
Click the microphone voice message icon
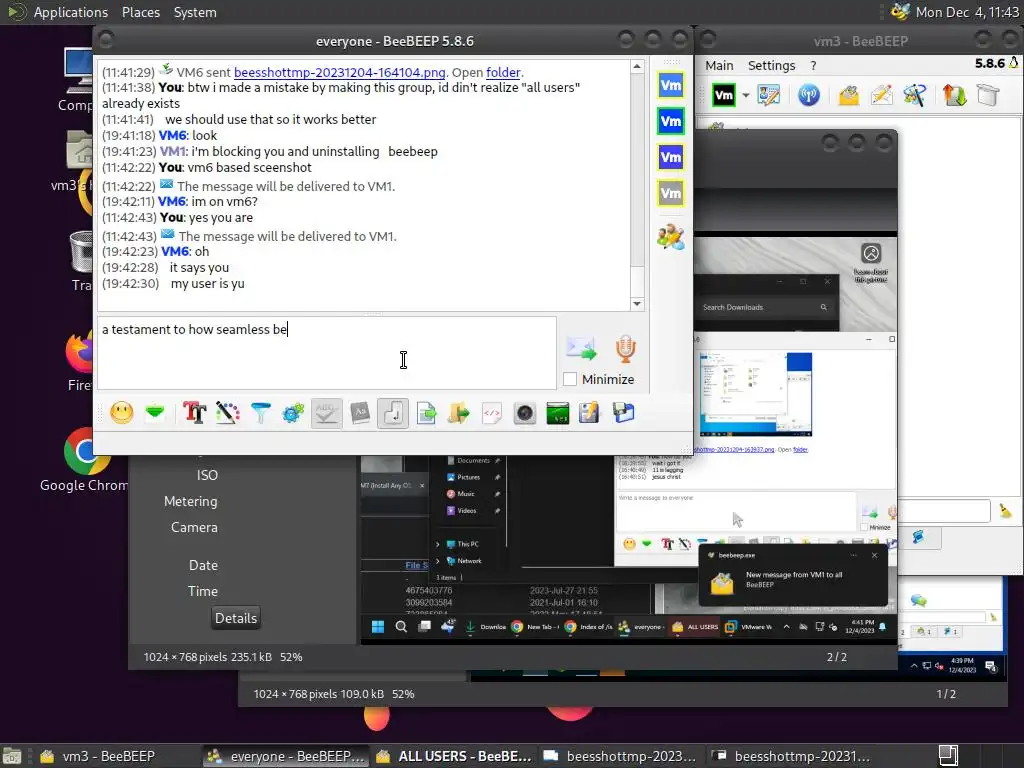point(626,349)
